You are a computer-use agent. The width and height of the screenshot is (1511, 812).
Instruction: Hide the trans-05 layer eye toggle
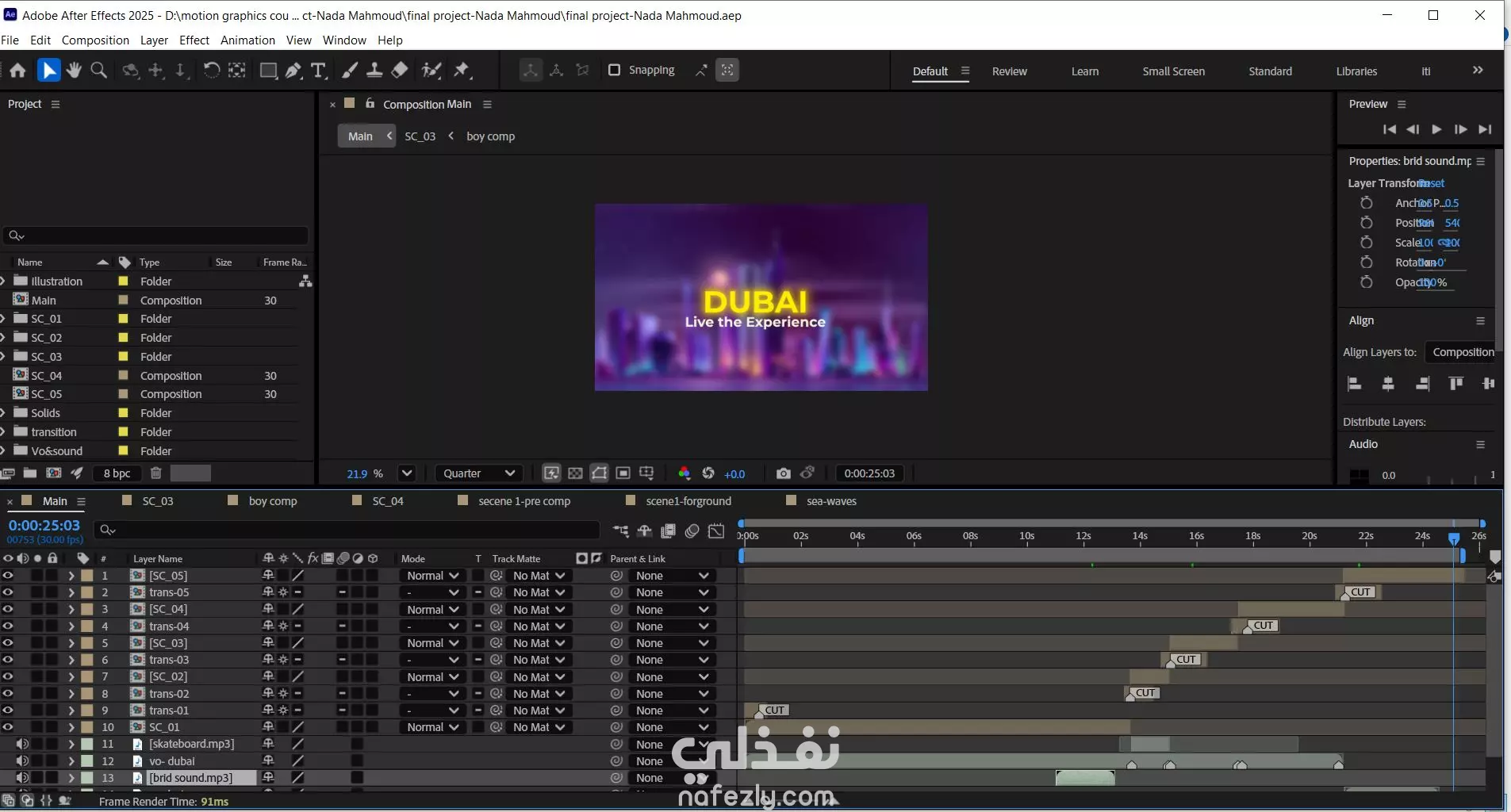tap(8, 592)
